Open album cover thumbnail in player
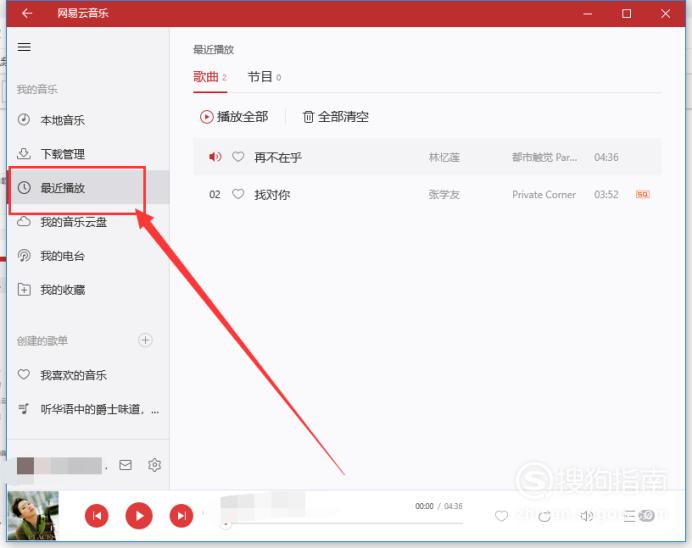 tap(33, 516)
